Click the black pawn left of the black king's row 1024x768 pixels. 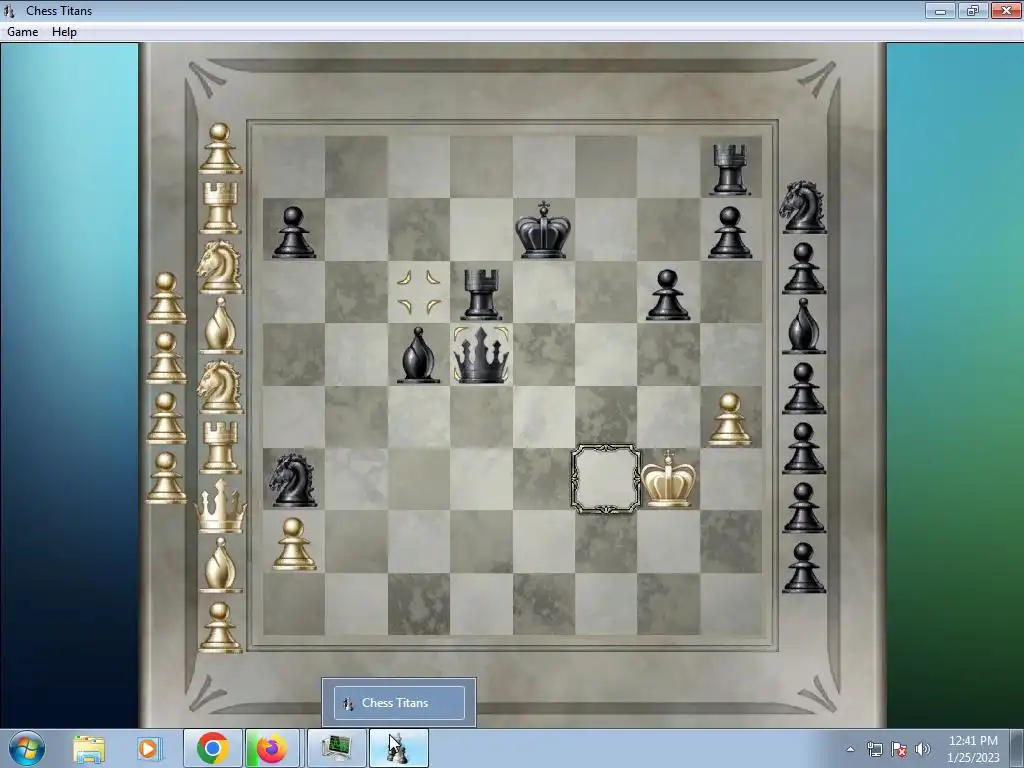(x=293, y=232)
